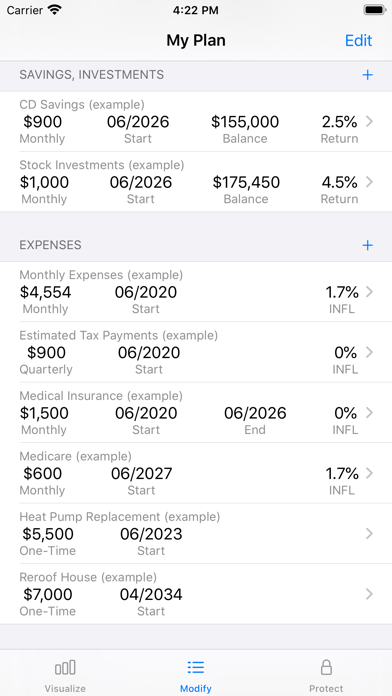
Task: Open Medicare row chevron
Action: (x=369, y=473)
